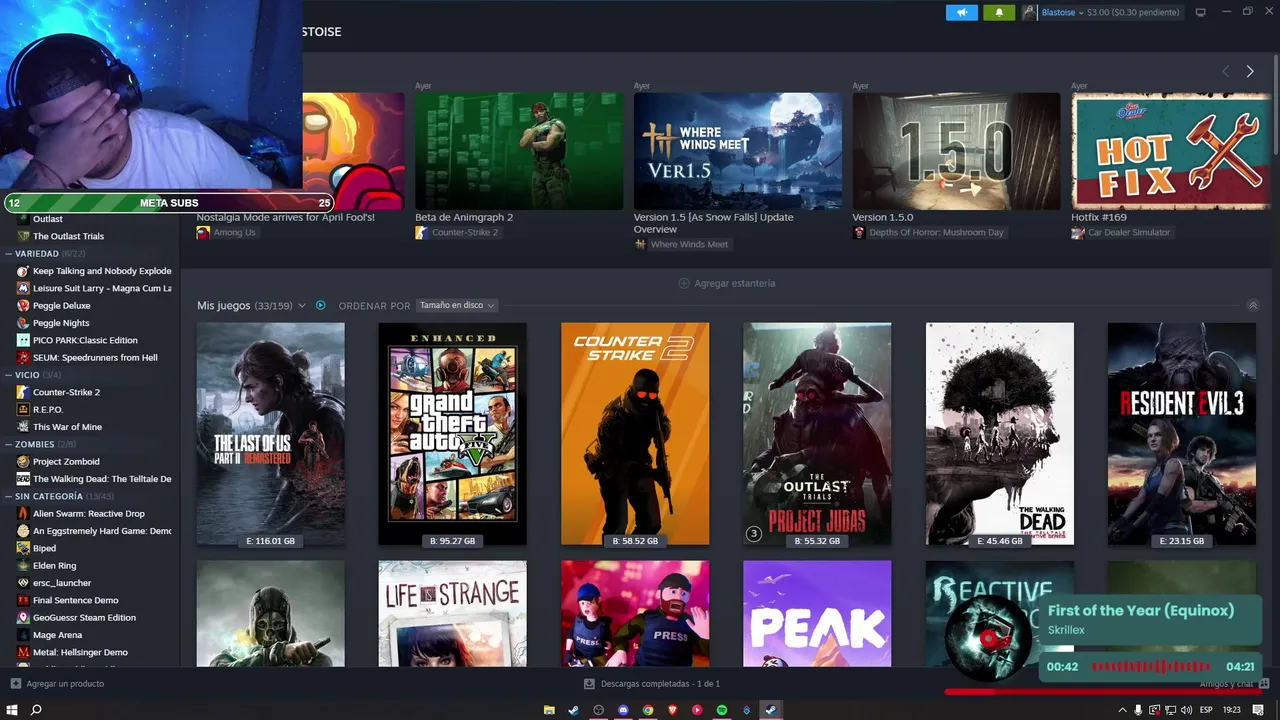
Task: Open Grand Theft Auto V Enhanced cover
Action: pos(452,433)
